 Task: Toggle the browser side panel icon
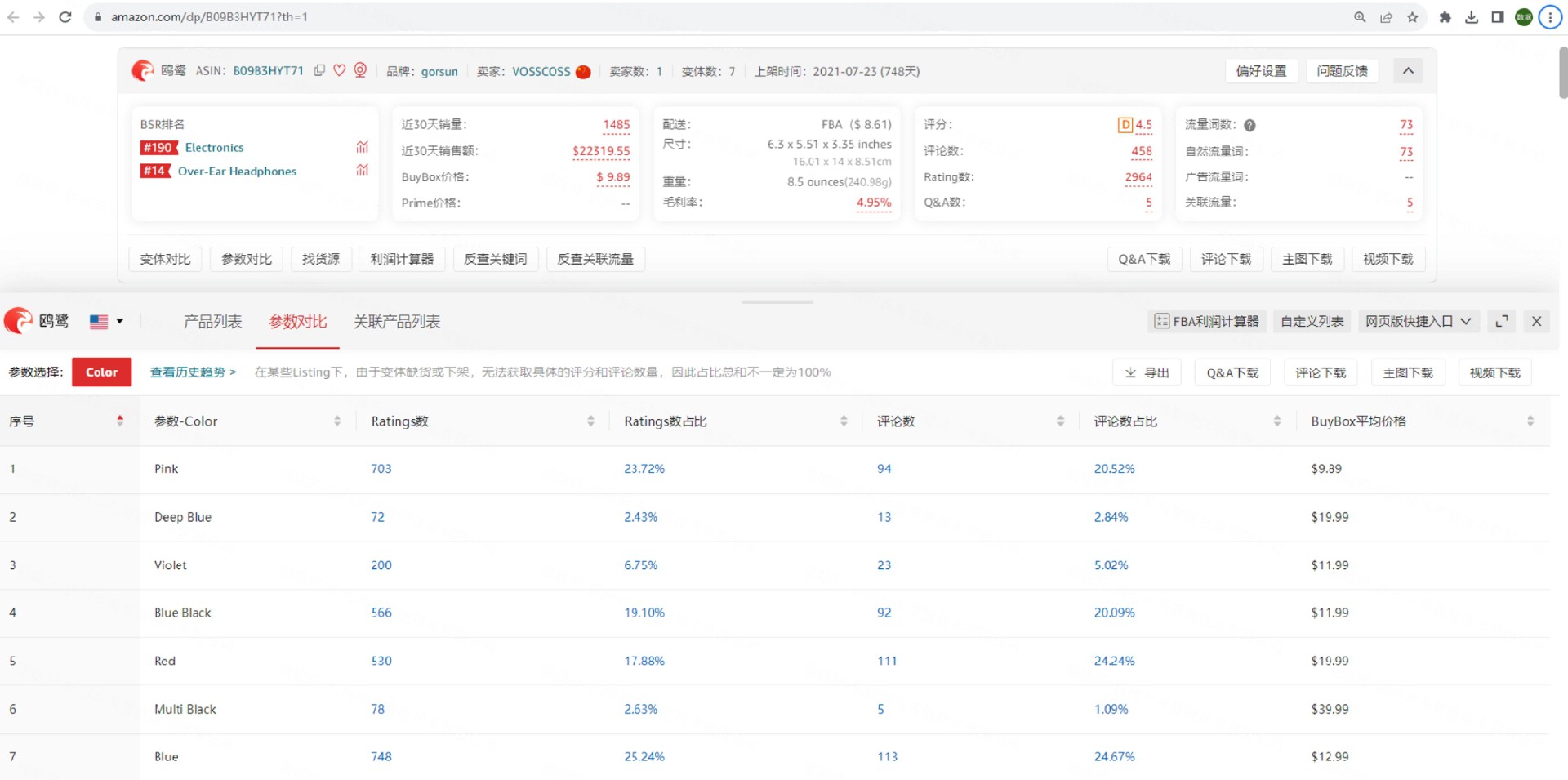tap(1498, 17)
